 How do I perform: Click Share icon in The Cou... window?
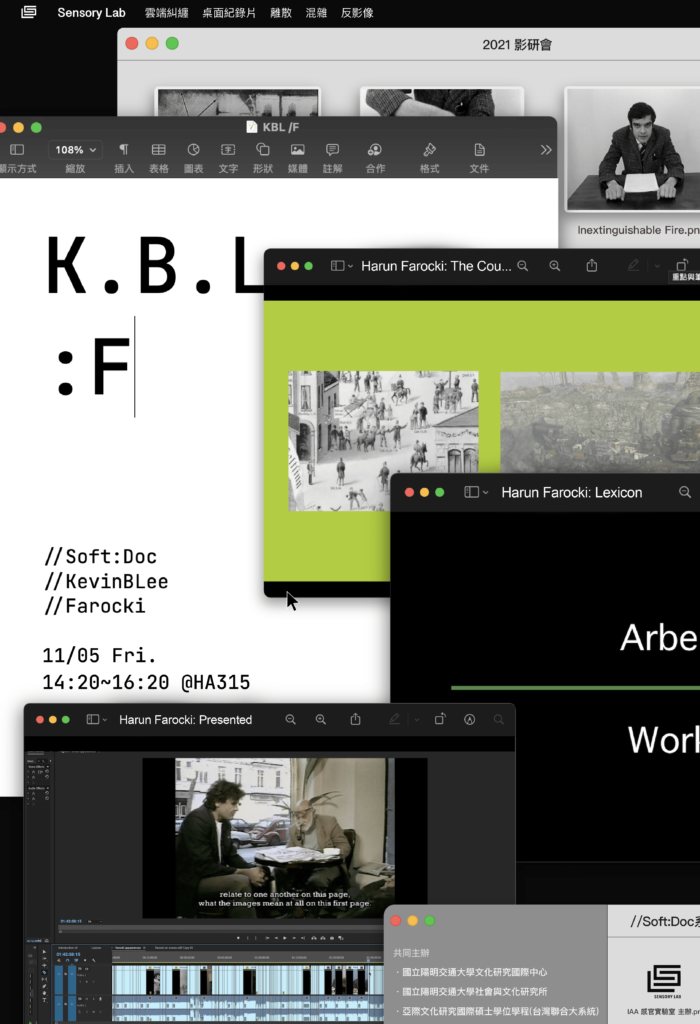coord(592,266)
